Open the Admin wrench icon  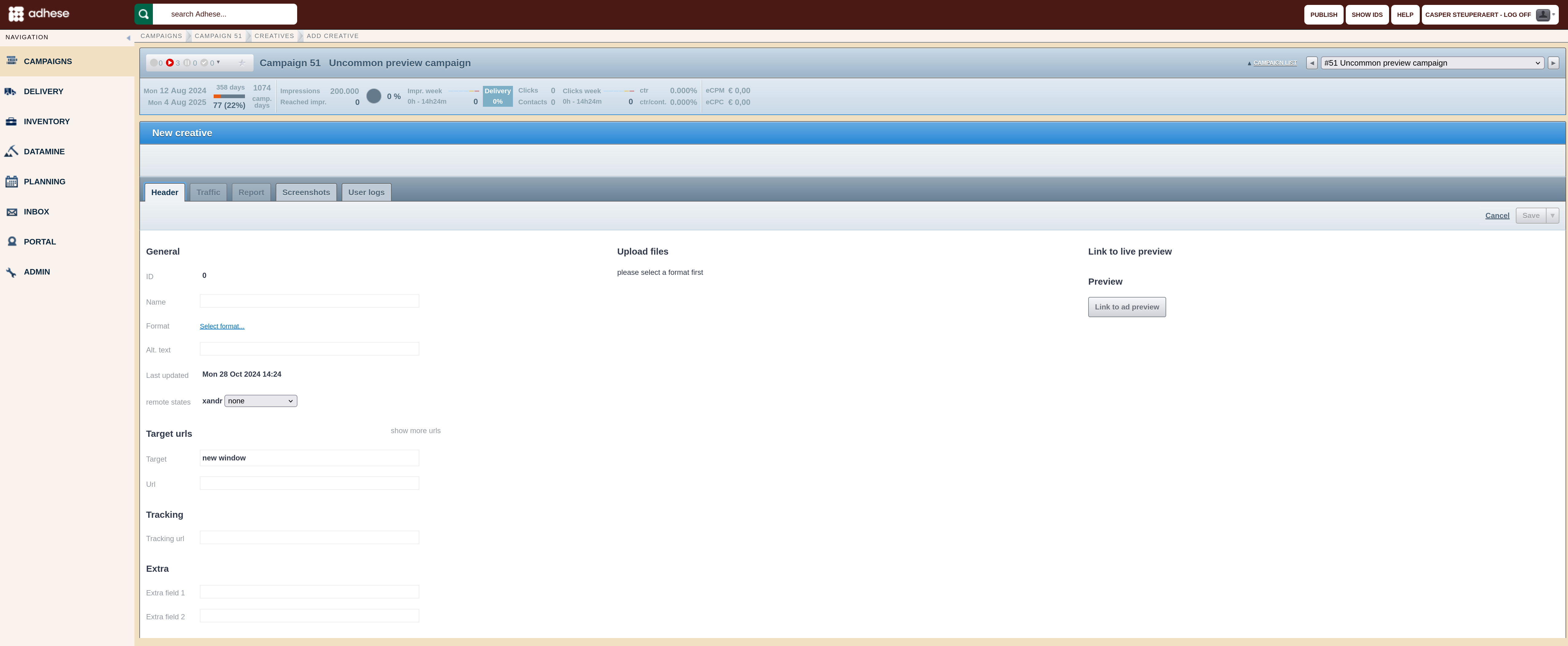coord(11,272)
